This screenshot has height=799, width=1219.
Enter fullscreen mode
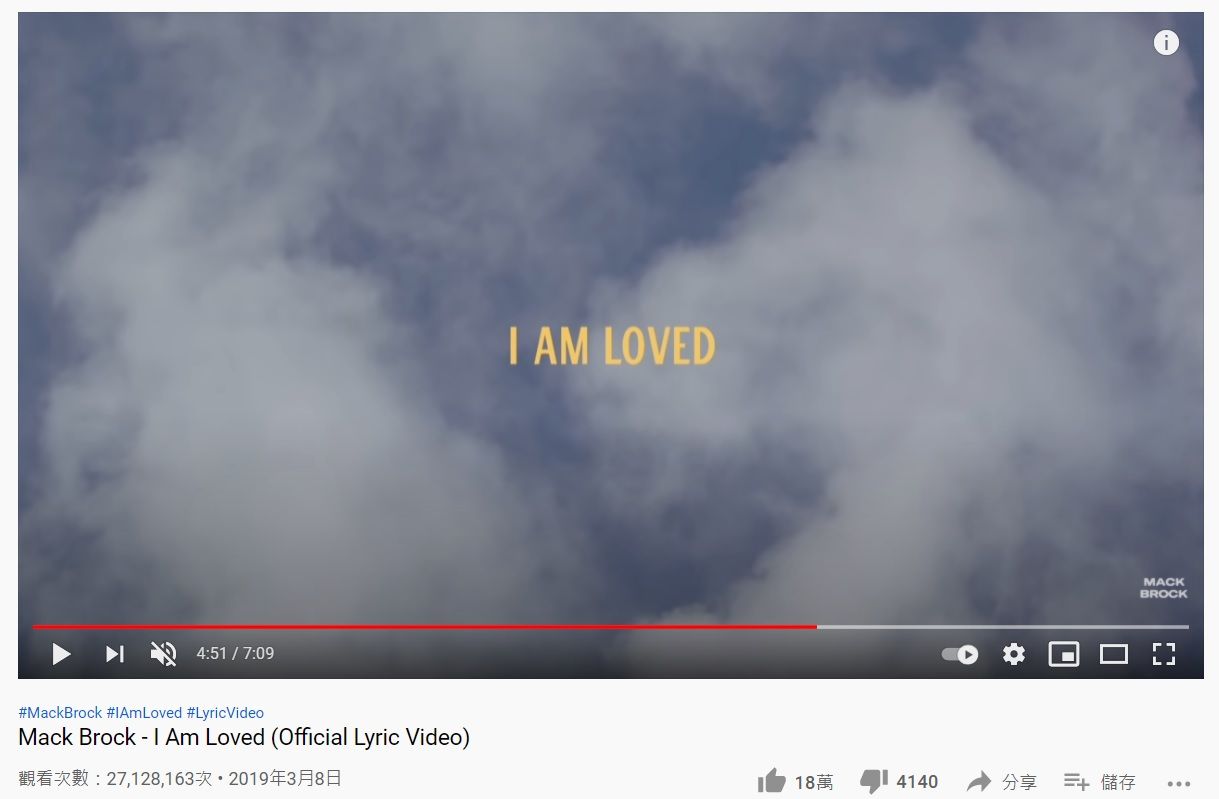point(1163,654)
